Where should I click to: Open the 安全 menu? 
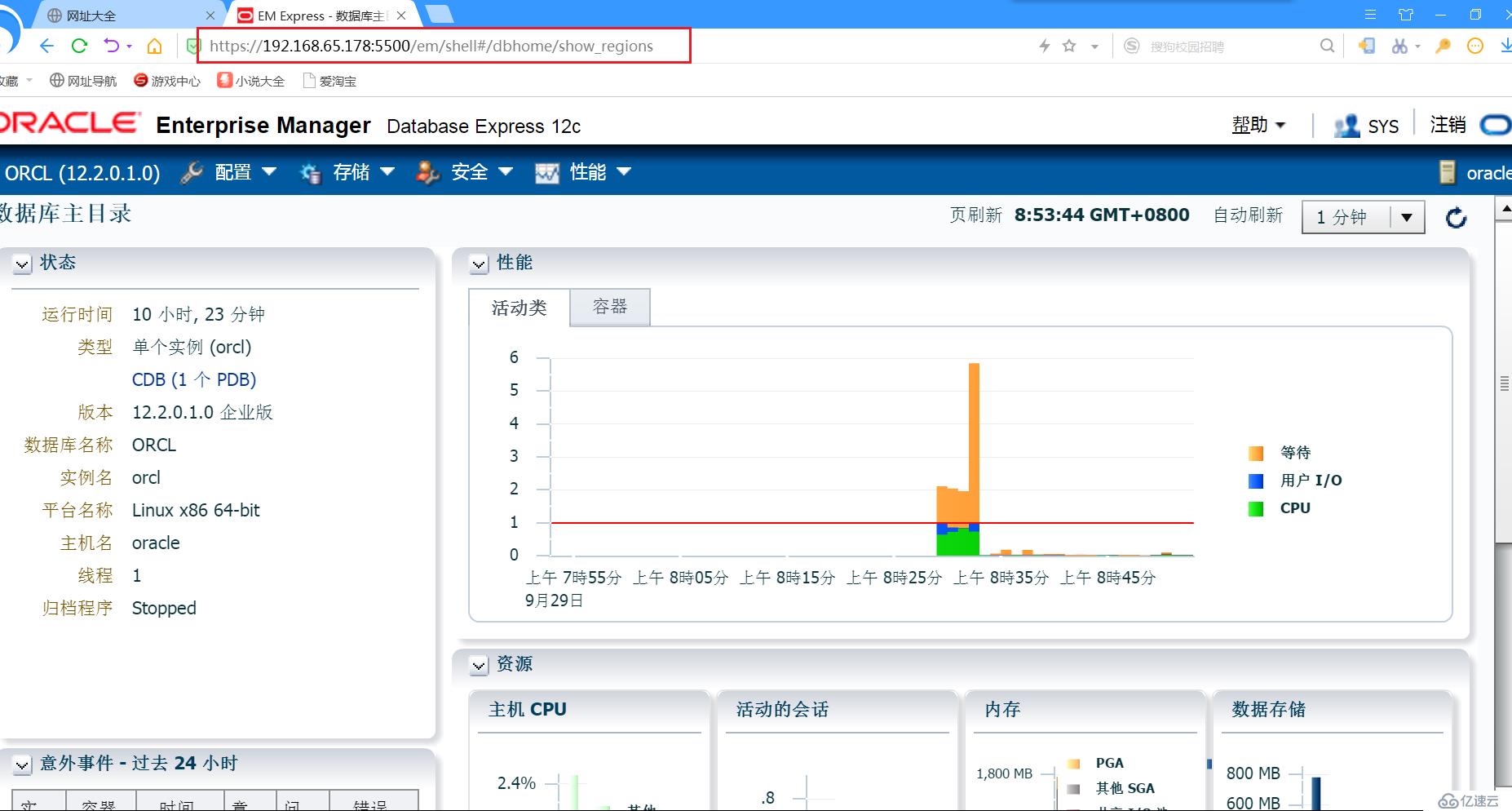(x=482, y=172)
